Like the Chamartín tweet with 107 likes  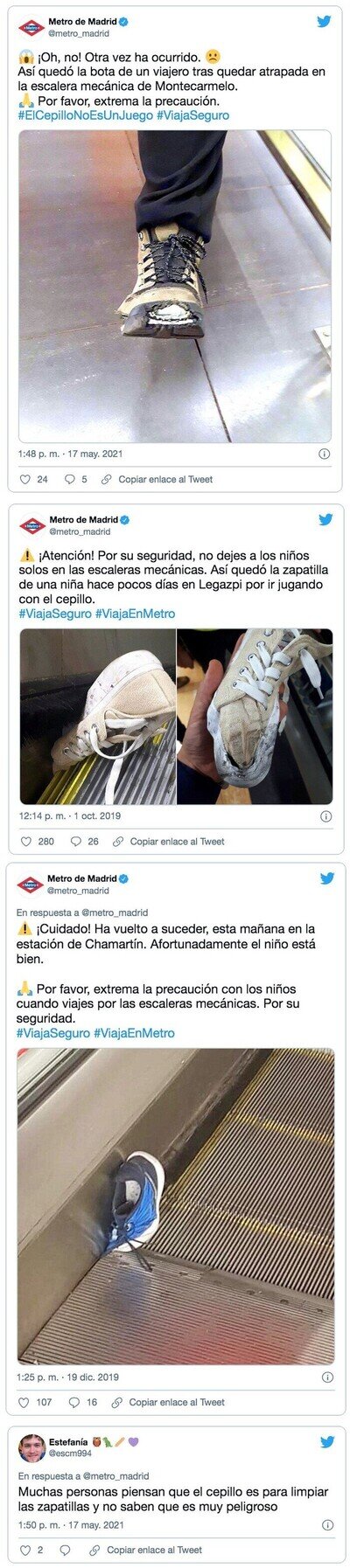24,1402
